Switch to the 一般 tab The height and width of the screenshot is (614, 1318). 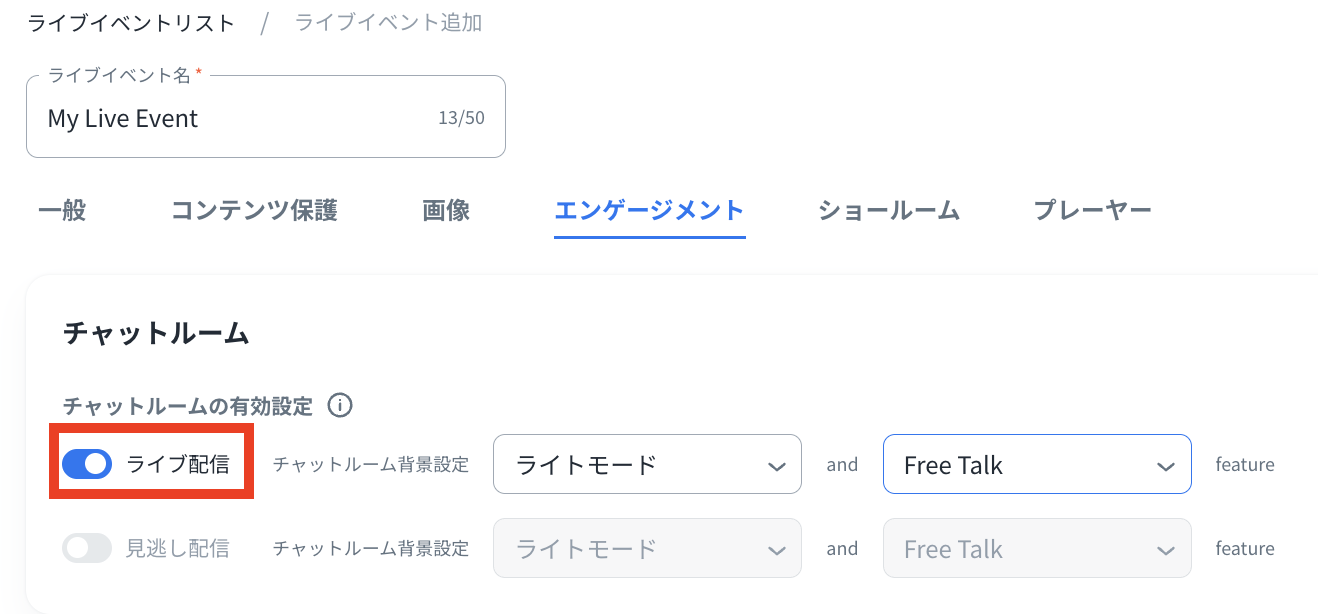click(62, 210)
